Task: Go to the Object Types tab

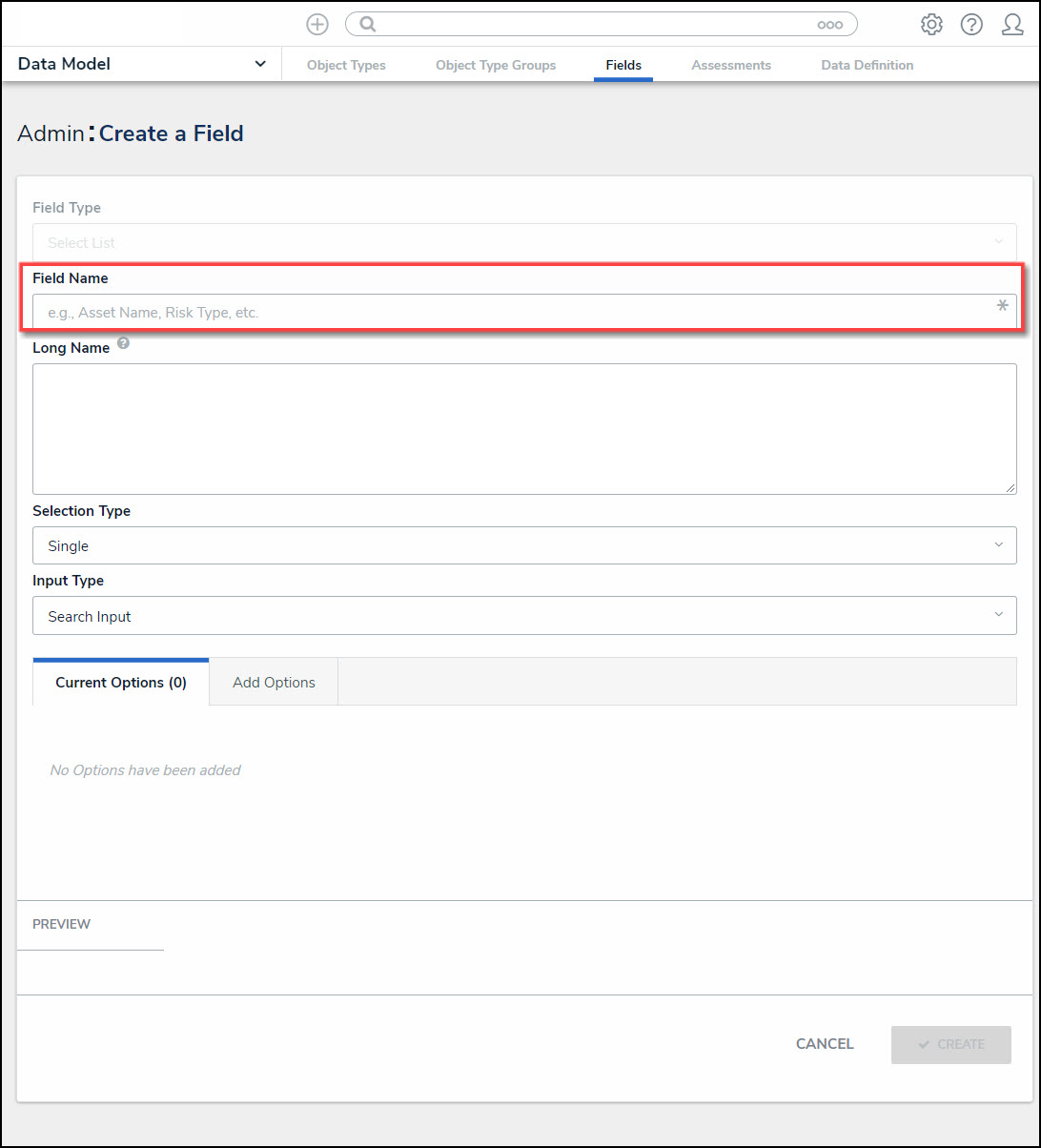Action: click(x=346, y=65)
